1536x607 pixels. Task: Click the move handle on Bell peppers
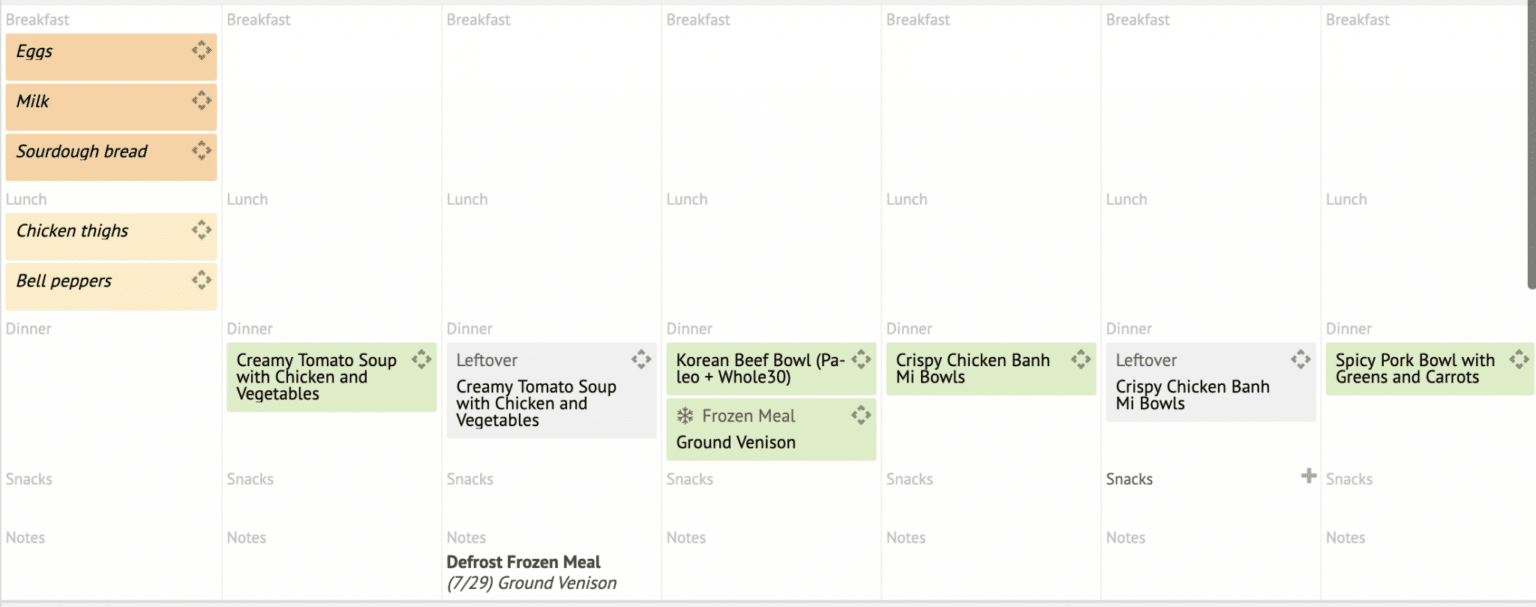tap(201, 279)
